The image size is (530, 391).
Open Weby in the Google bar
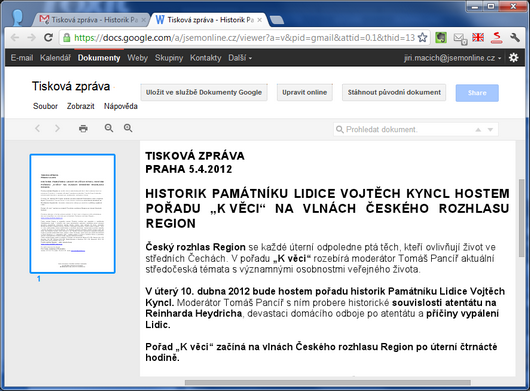pyautogui.click(x=138, y=58)
